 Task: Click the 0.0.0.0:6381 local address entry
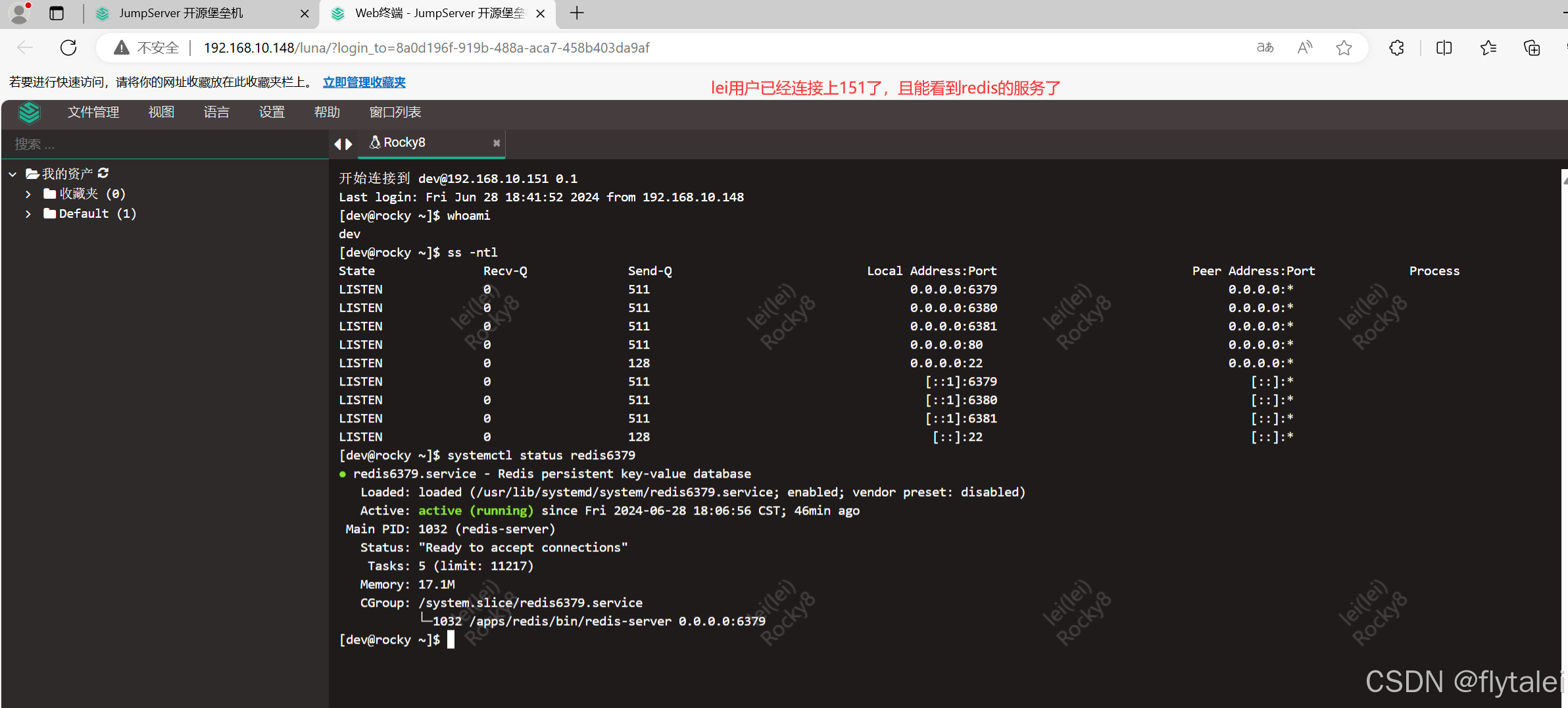(x=954, y=326)
